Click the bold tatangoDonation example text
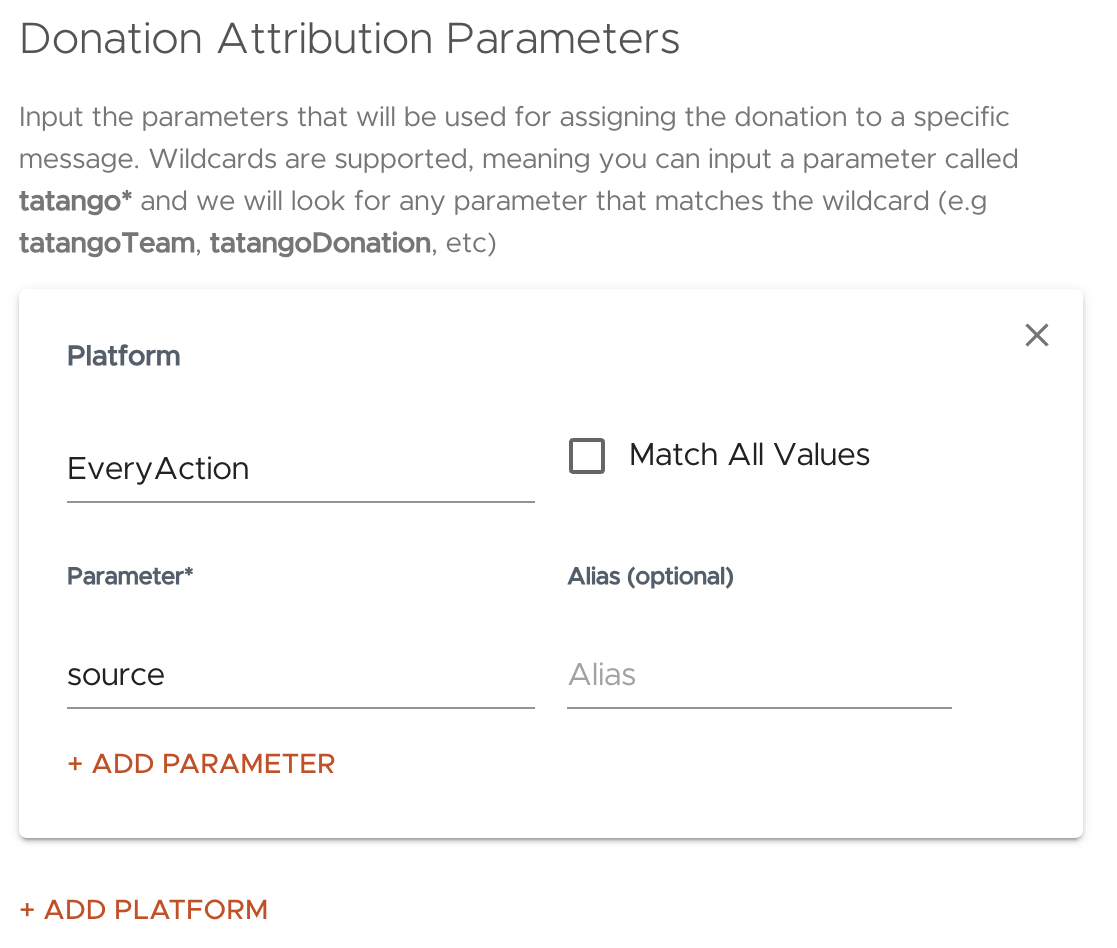The width and height of the screenshot is (1117, 948). [320, 243]
